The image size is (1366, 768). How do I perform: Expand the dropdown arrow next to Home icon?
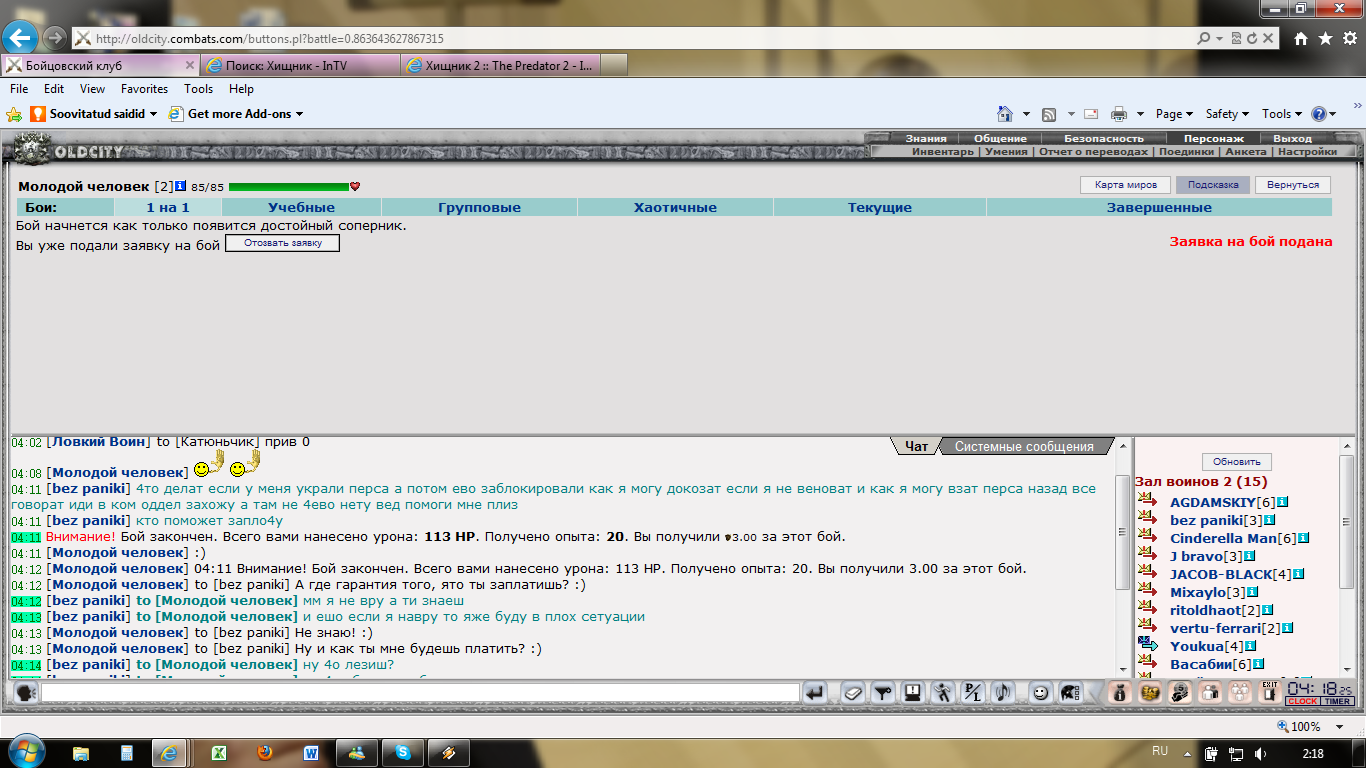[1026, 114]
